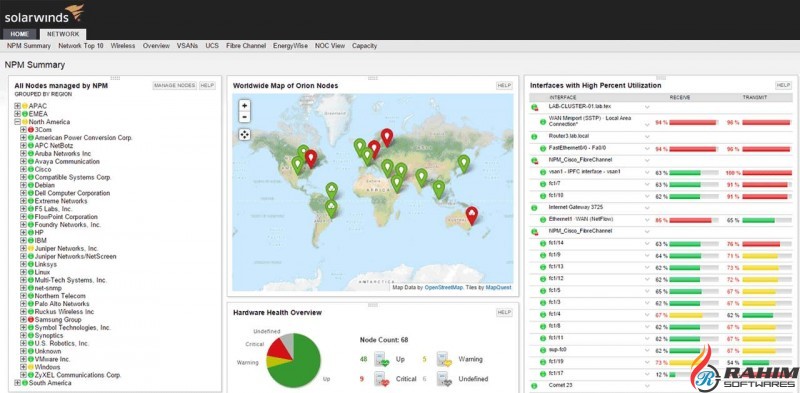Open the EnergyWise menu item
800x393 pixels.
click(x=290, y=46)
